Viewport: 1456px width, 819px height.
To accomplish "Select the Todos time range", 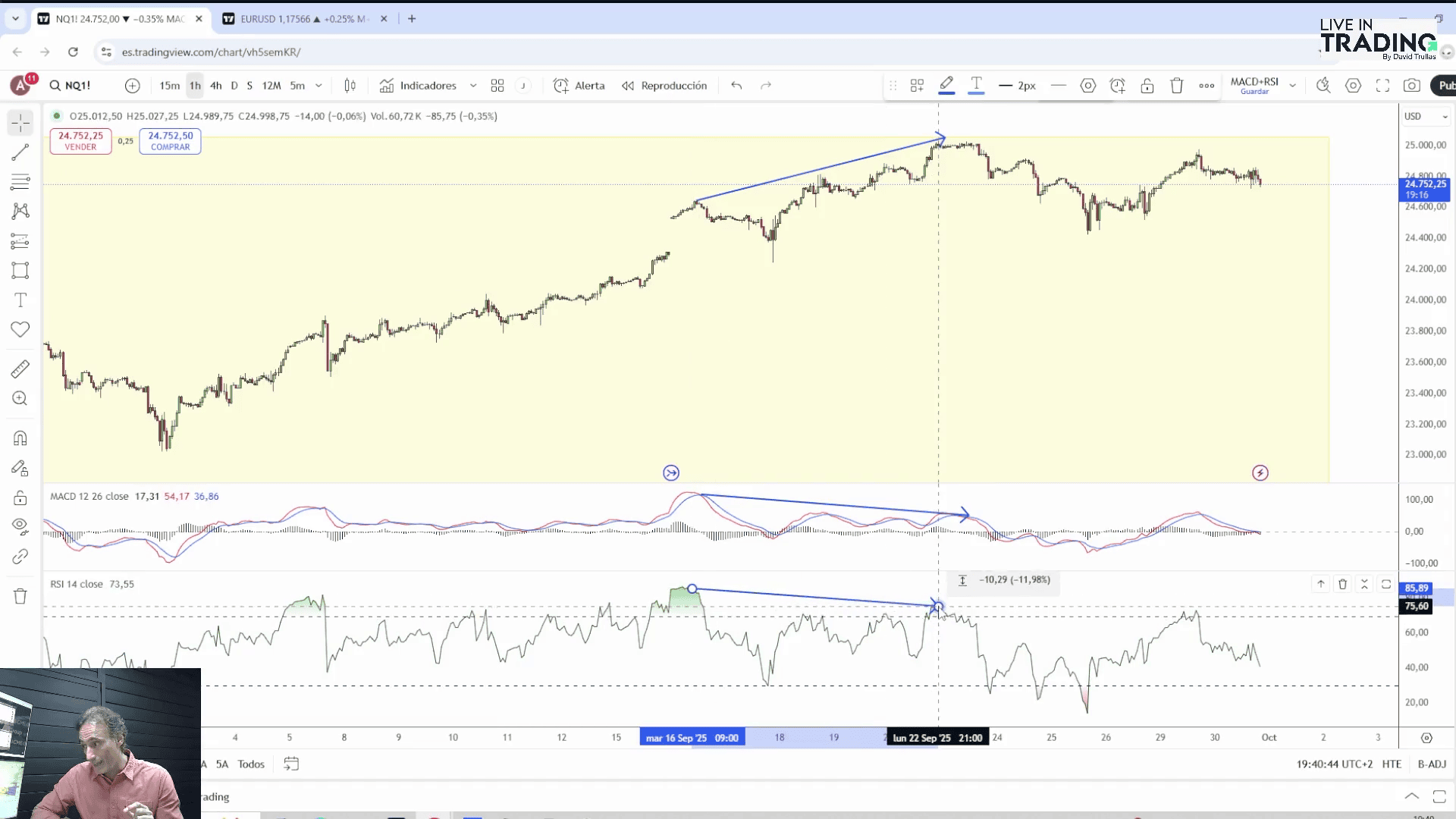I will (251, 764).
